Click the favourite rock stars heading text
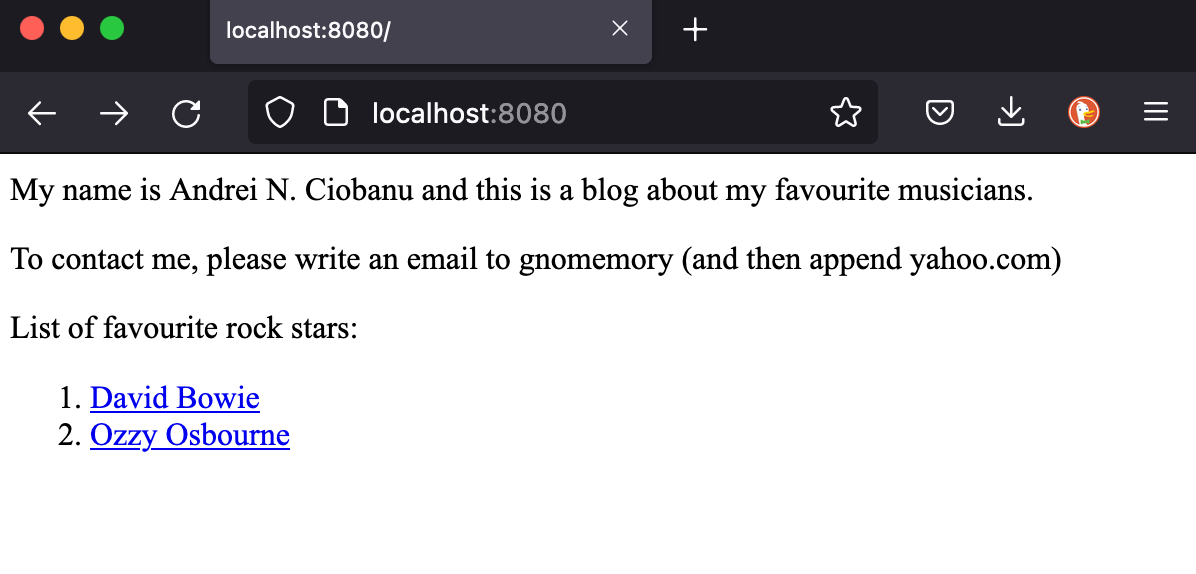Screen dimensions: 1196x574 [x=184, y=328]
